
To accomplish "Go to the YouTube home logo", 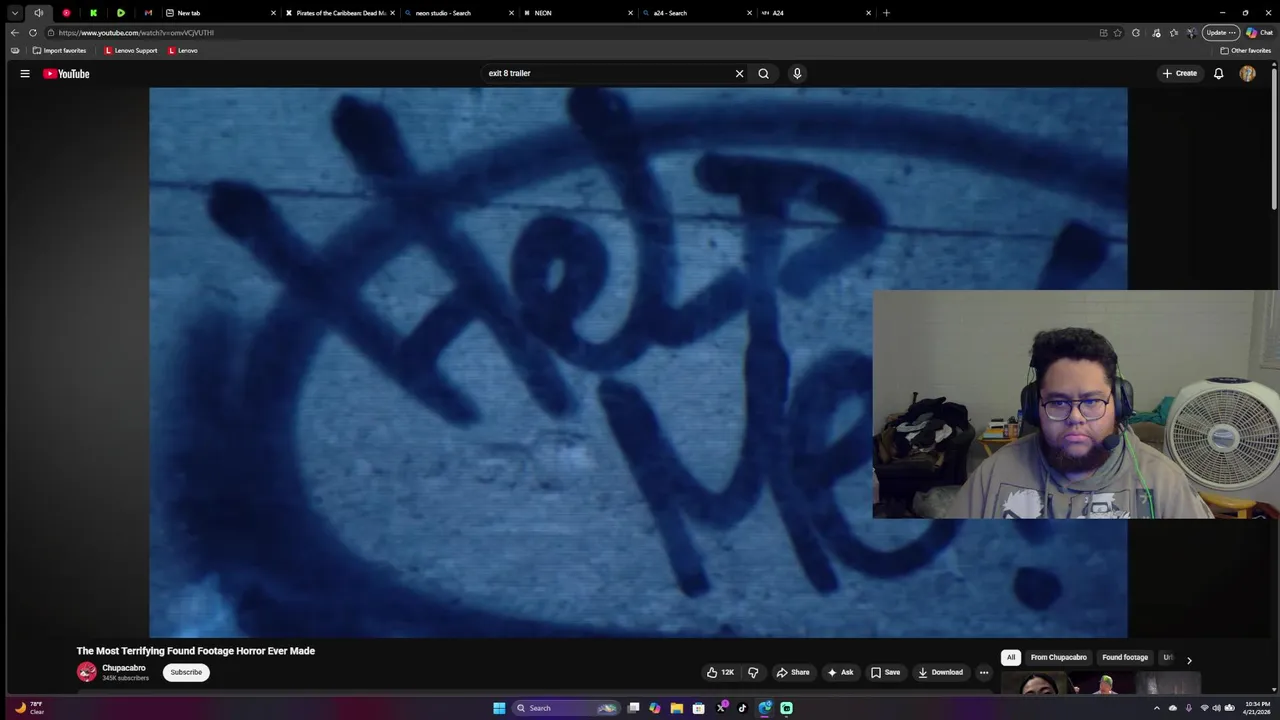I will (66, 73).
